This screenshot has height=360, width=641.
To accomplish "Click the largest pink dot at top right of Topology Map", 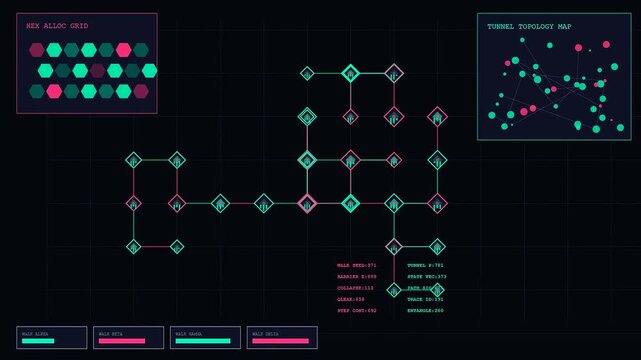I will pyautogui.click(x=606, y=44).
